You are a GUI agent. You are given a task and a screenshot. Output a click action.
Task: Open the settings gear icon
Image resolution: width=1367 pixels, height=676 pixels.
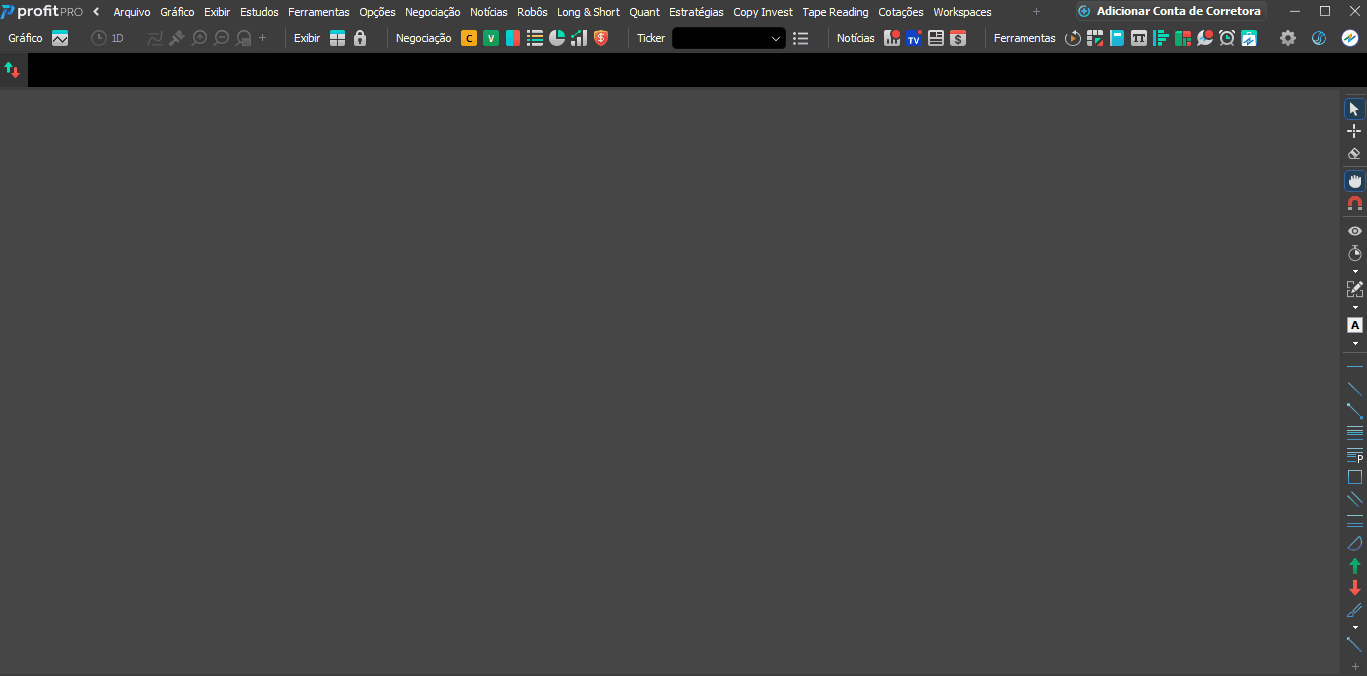click(x=1288, y=38)
